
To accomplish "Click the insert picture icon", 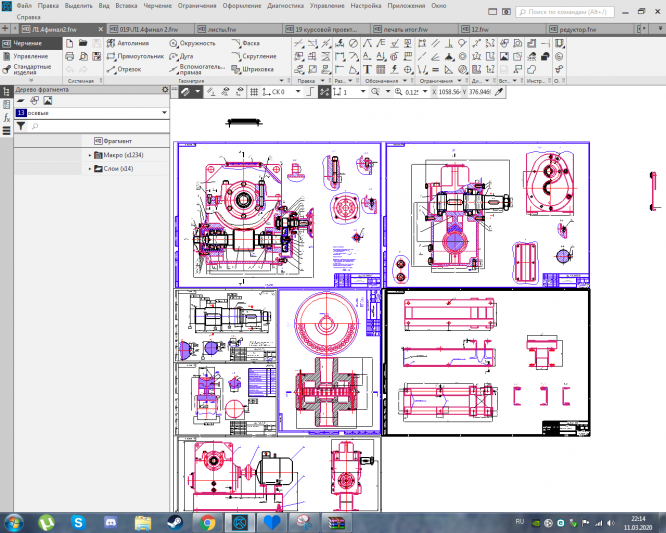I will (504, 56).
